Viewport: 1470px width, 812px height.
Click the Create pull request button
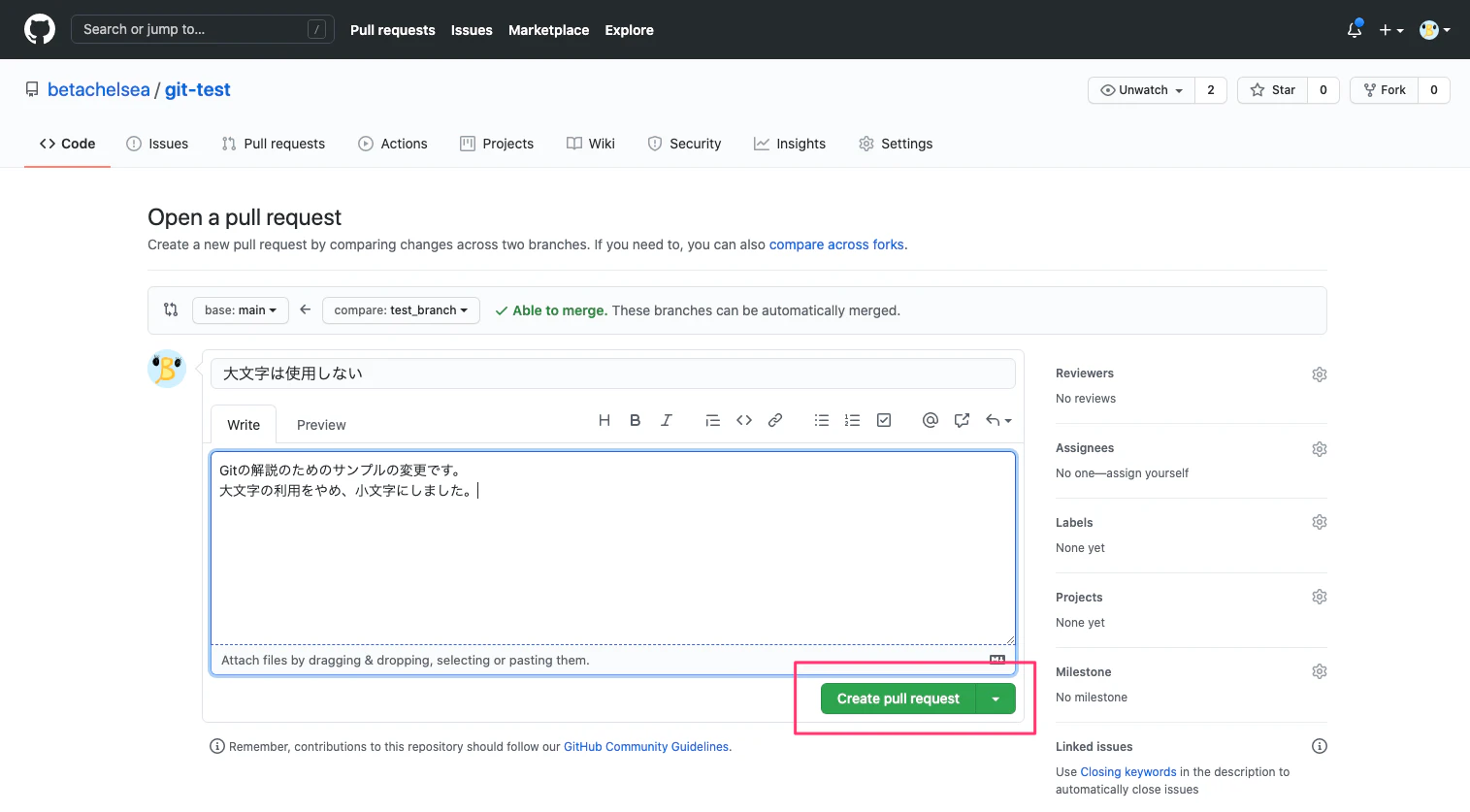[898, 698]
